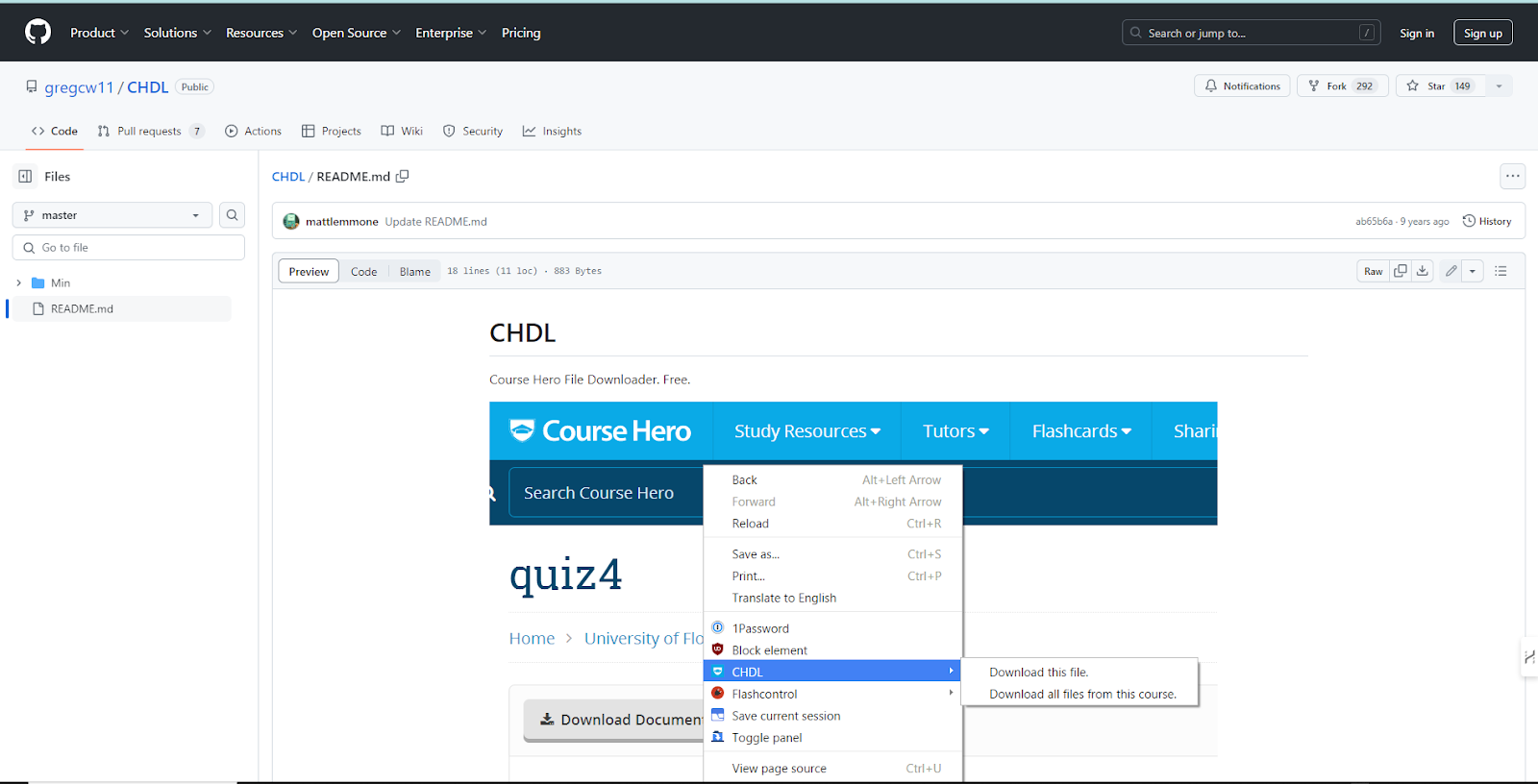The image size is (1538, 784).
Task: Switch file view to Code
Action: pos(363,271)
